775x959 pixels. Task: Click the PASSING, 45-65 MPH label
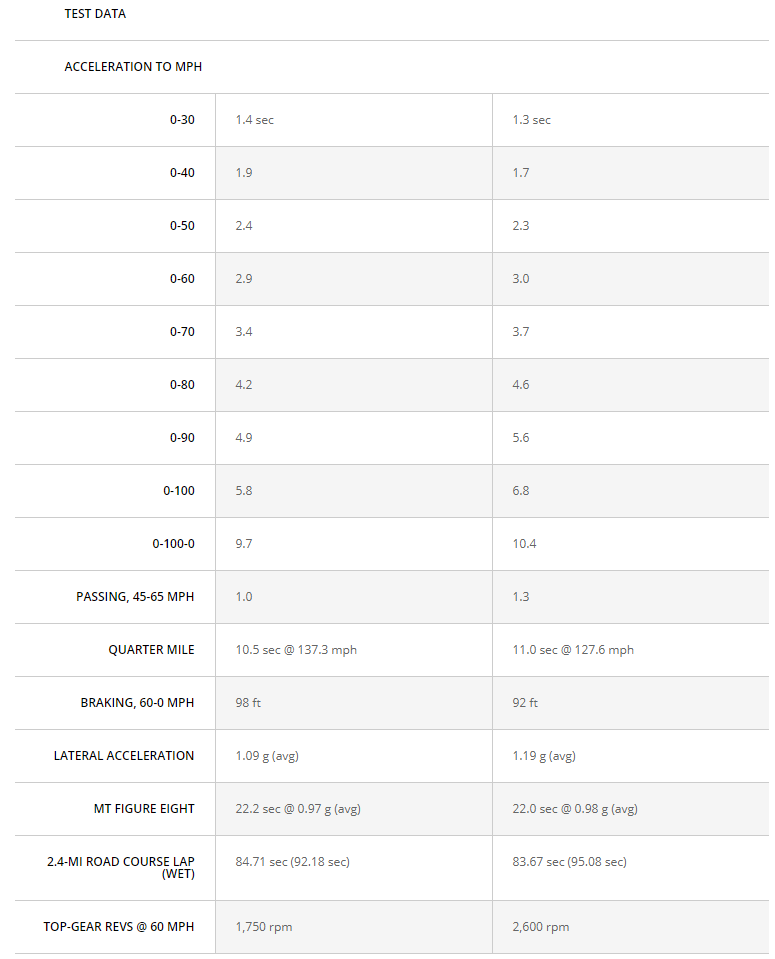(x=135, y=597)
